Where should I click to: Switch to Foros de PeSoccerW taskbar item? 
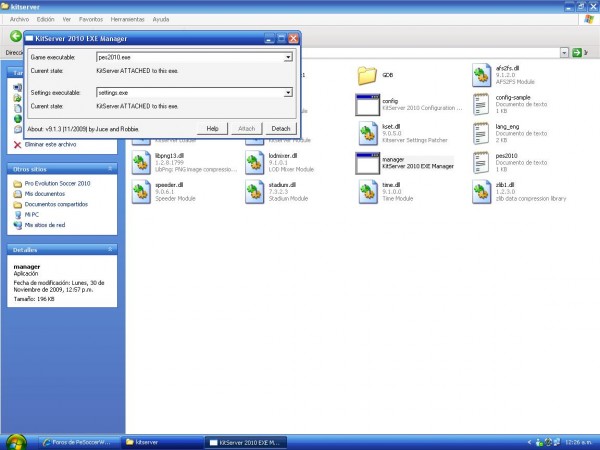(80, 442)
